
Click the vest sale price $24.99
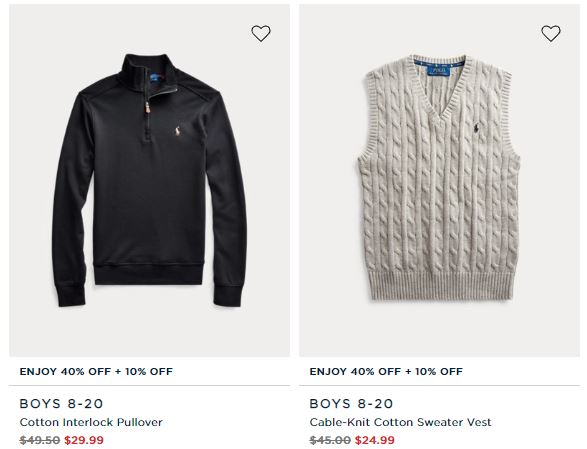(375, 440)
